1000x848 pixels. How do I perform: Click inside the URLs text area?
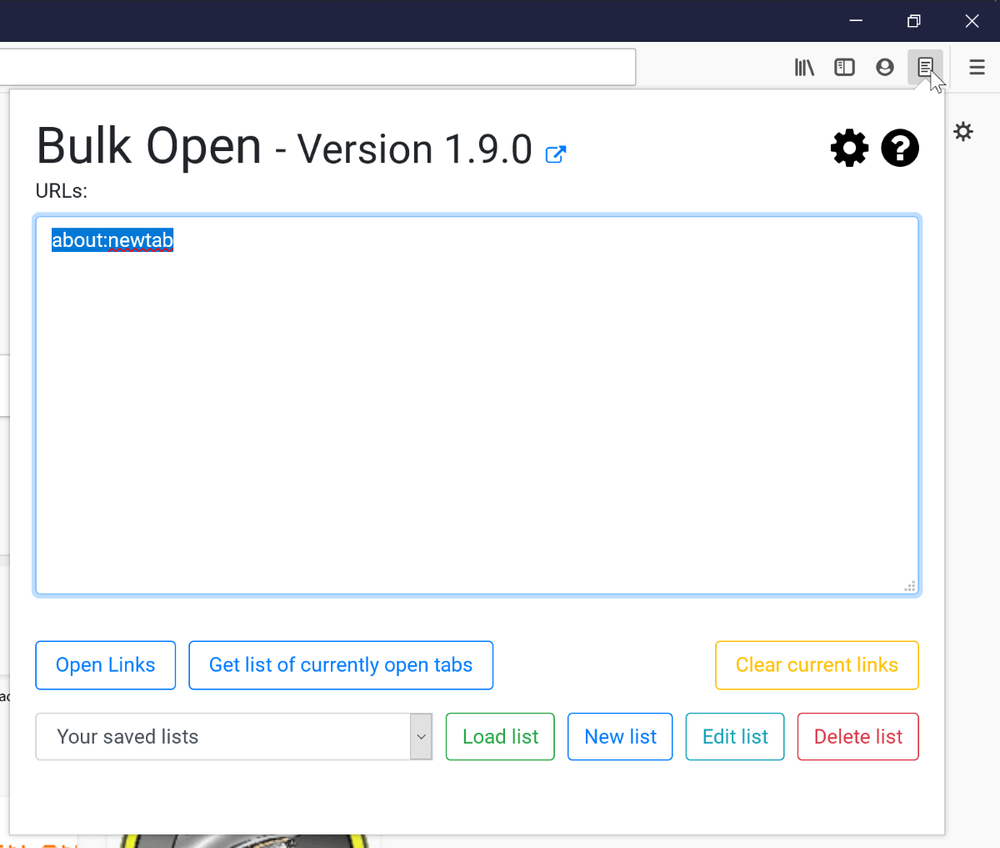click(477, 406)
